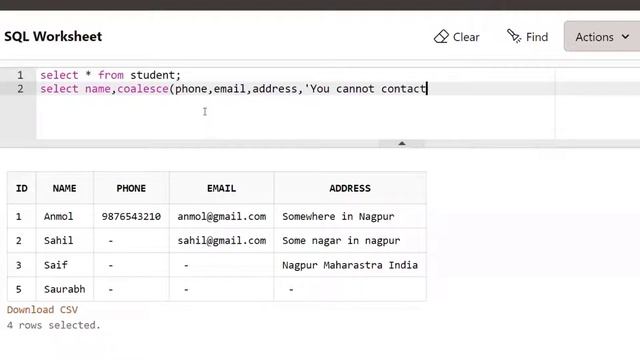Image resolution: width=640 pixels, height=360 pixels.
Task: Click the 'coalesce' keyword in line 2
Action: tap(143, 89)
